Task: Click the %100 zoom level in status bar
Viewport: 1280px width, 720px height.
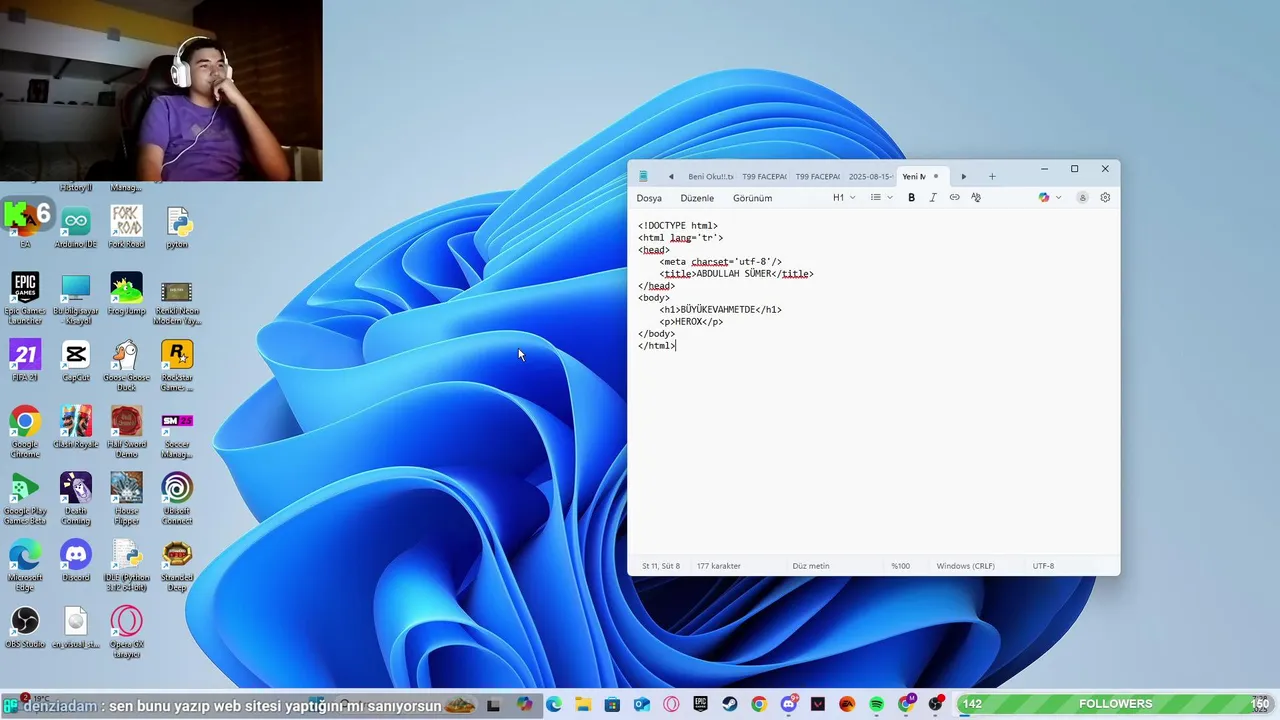Action: [x=901, y=566]
